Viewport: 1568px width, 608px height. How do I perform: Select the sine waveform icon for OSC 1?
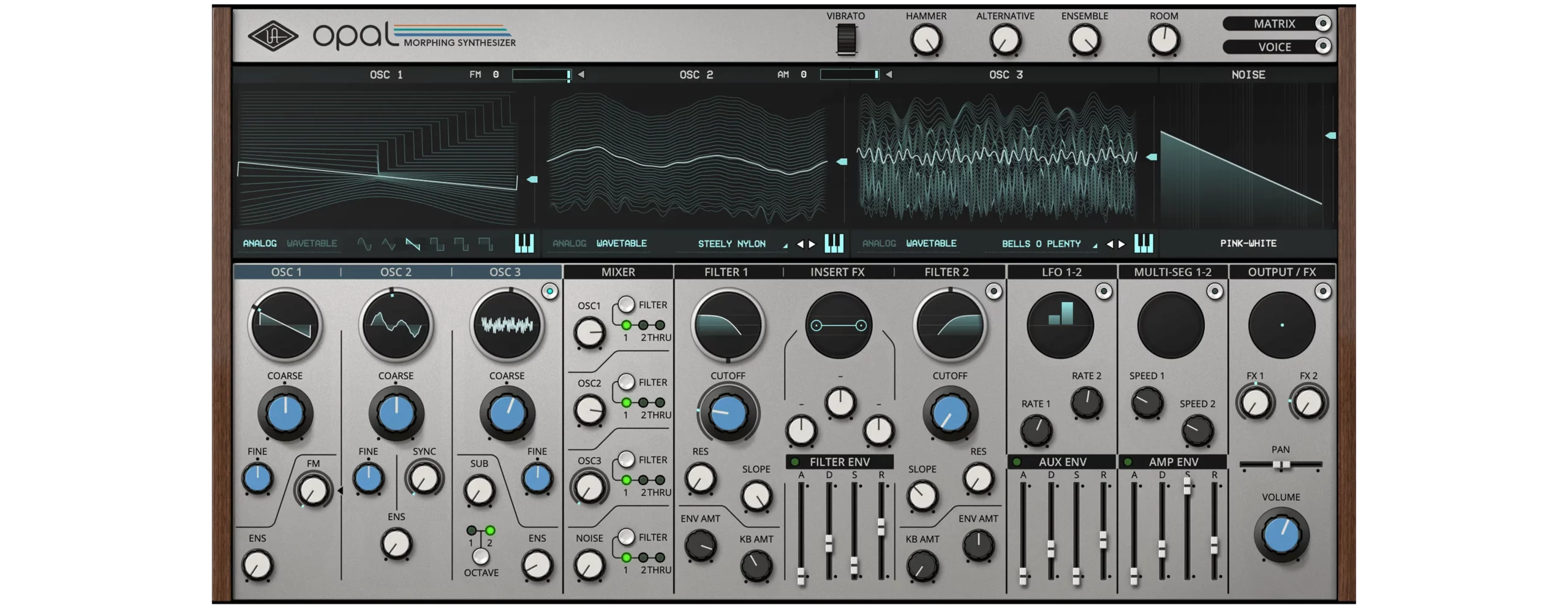(364, 245)
